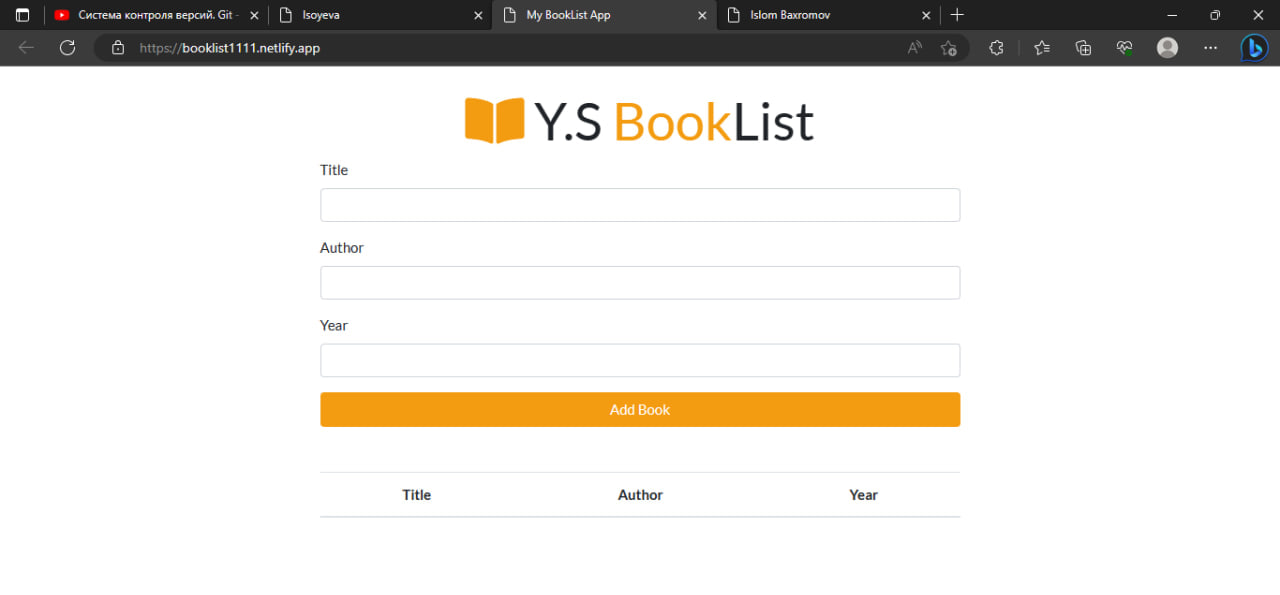Open browser essentials heart icon
Image resolution: width=1280 pixels, height=595 pixels.
pyautogui.click(x=1125, y=47)
